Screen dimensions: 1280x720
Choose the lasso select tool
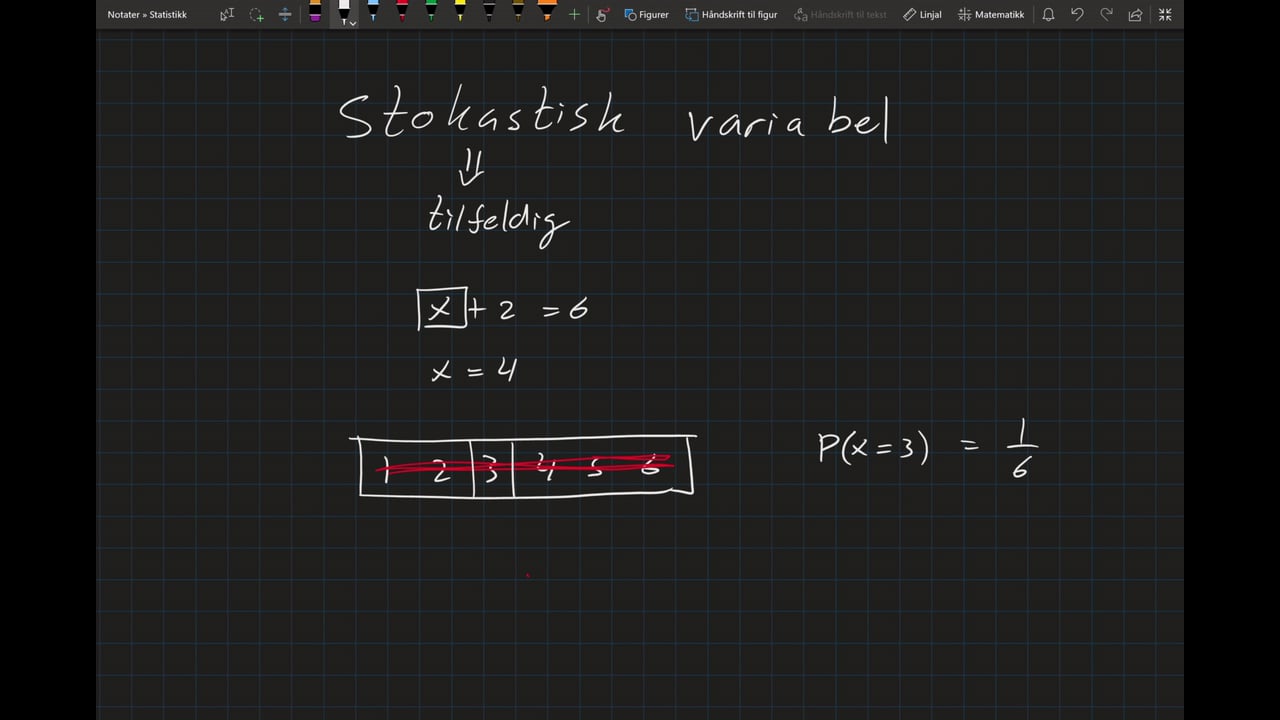pos(257,14)
